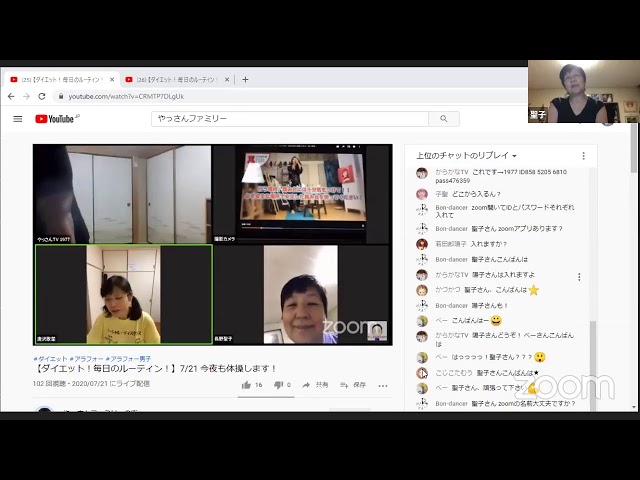The image size is (640, 480).
Task: Open more actions ellipsis below video
Action: coord(383,386)
